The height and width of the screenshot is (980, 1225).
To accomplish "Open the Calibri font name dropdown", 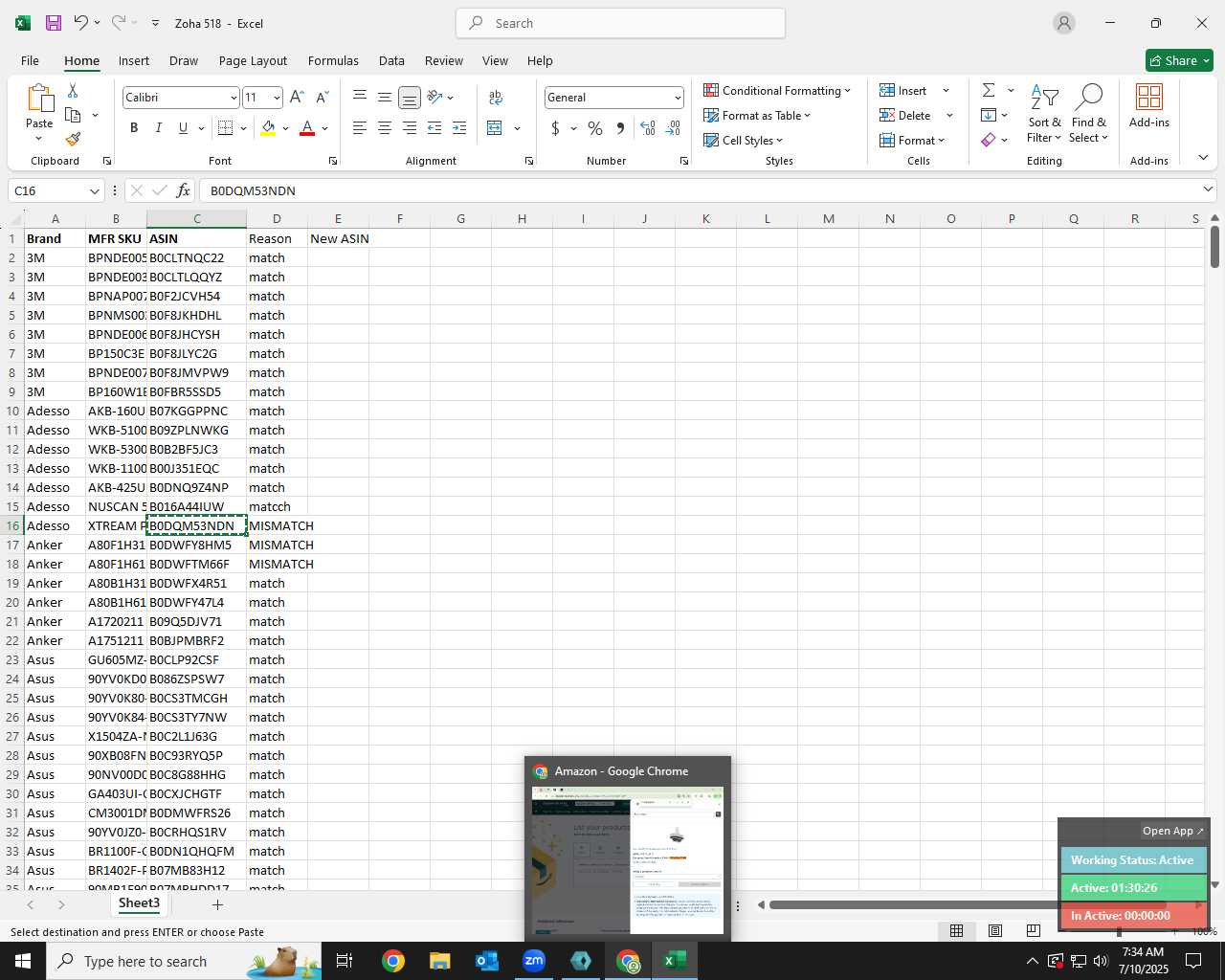I will (x=233, y=98).
